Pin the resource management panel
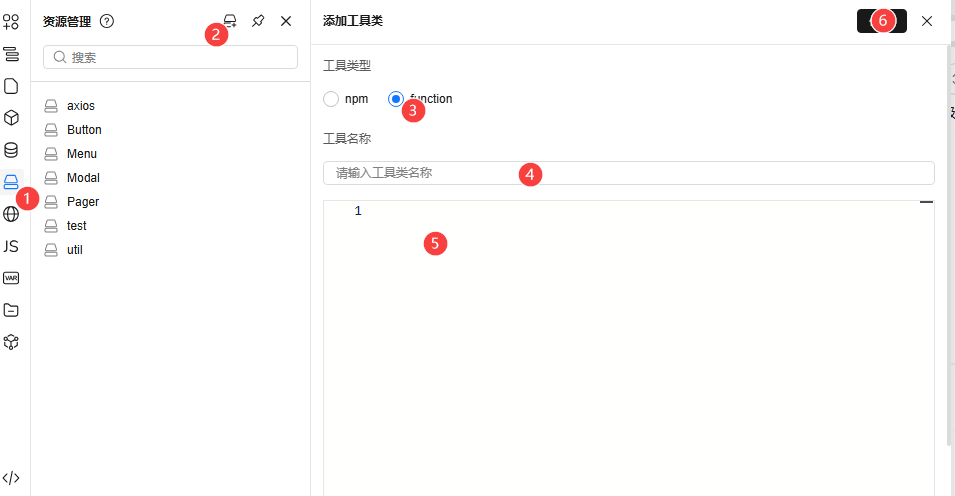This screenshot has height=496, width=955. pyautogui.click(x=258, y=21)
